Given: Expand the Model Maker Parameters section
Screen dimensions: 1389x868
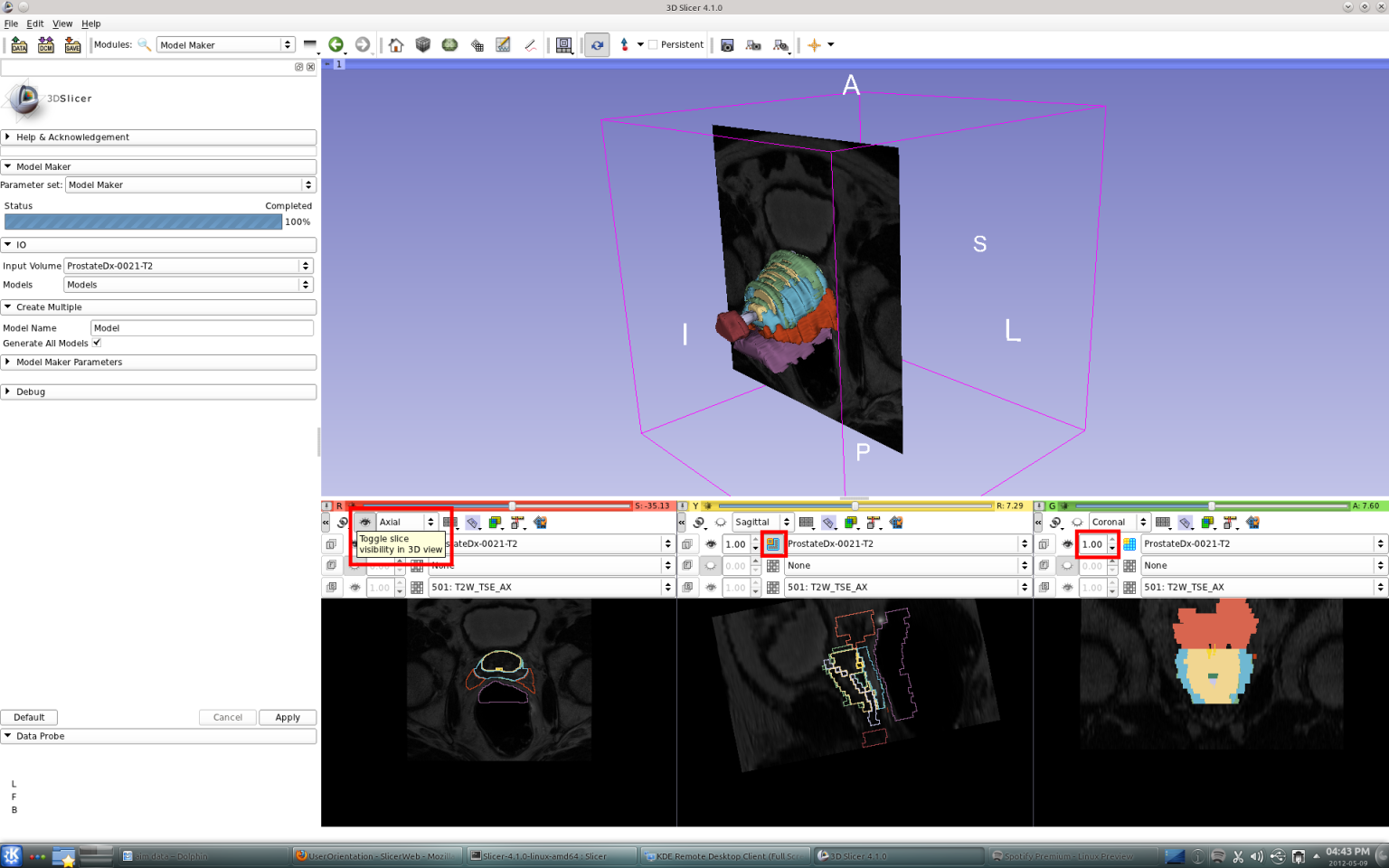Looking at the screenshot, I should 158,363.
